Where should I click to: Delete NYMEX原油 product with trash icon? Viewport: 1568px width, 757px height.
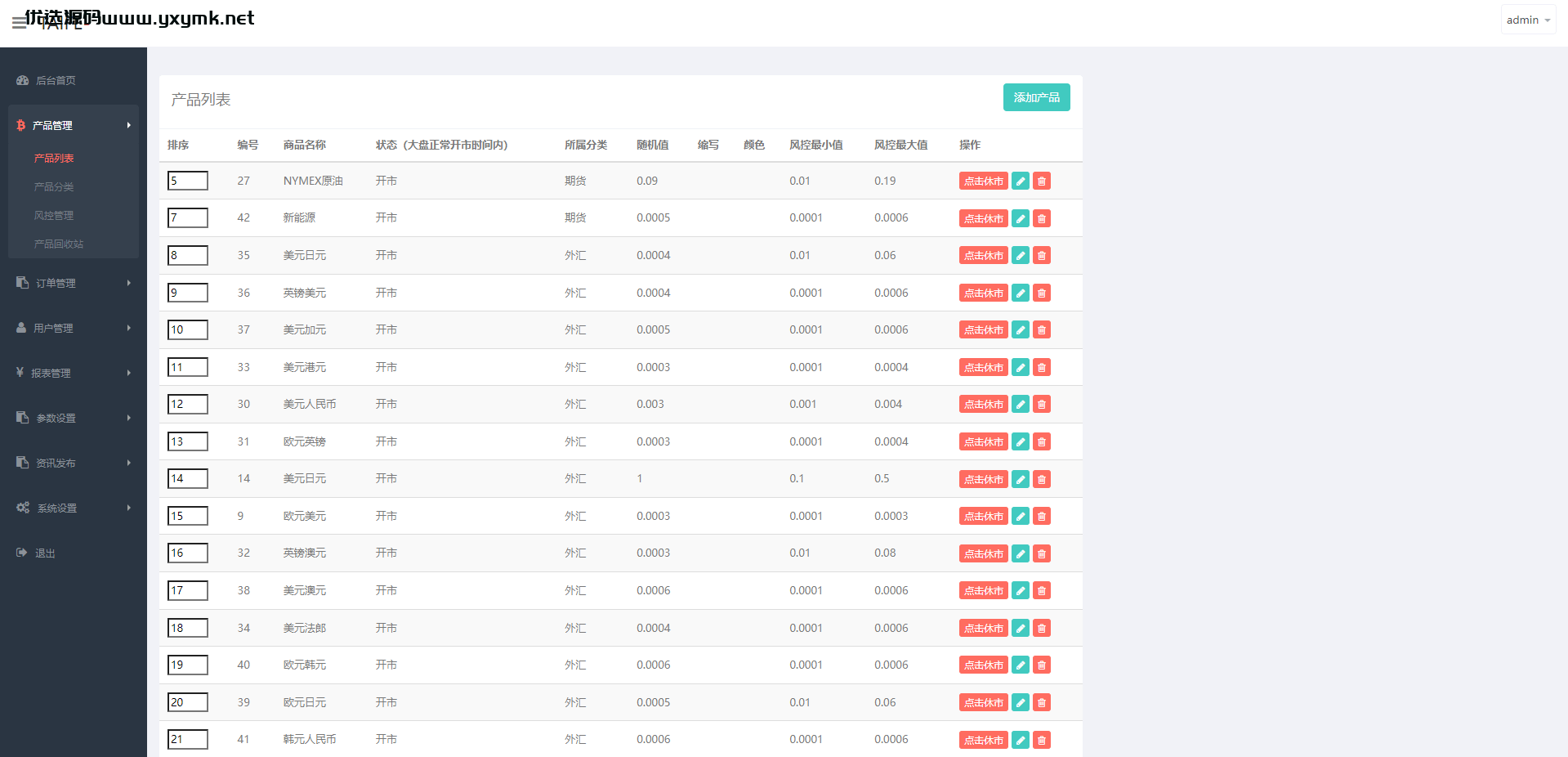click(x=1042, y=181)
